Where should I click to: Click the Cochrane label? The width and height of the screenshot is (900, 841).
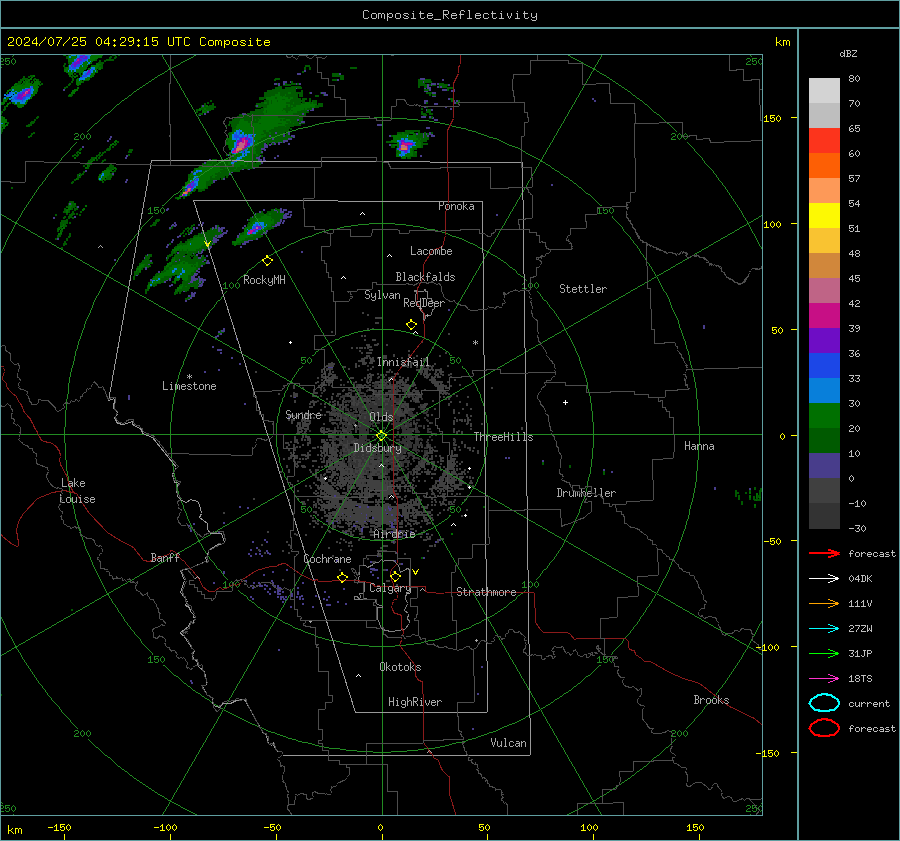coord(327,559)
